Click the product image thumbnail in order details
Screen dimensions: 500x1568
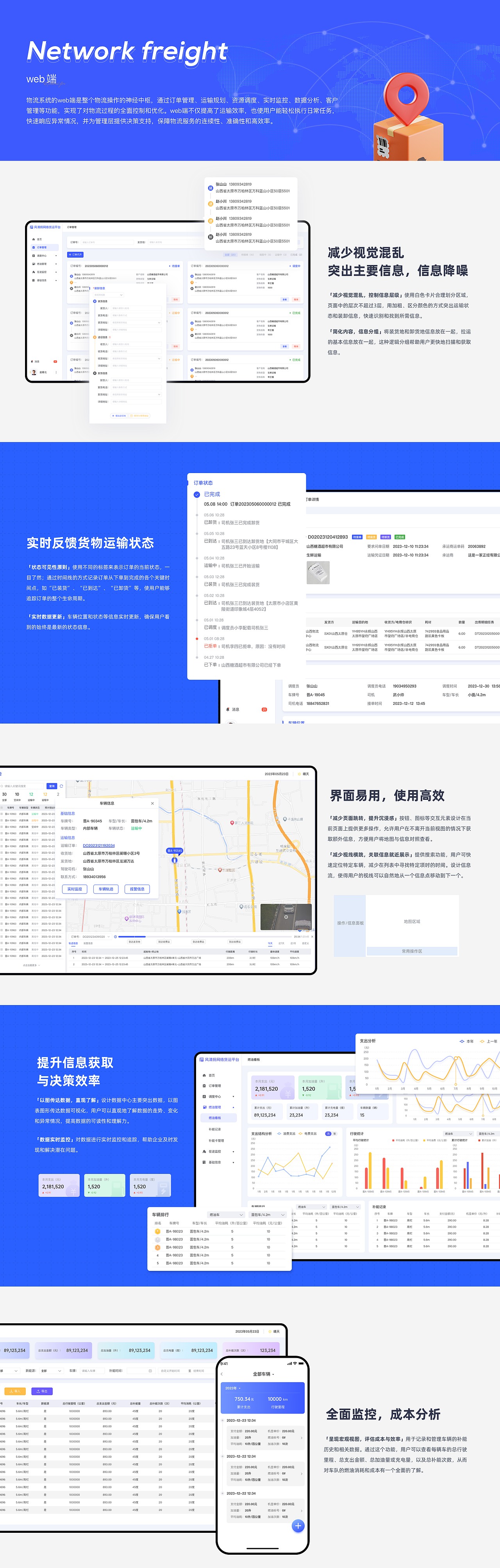pyautogui.click(x=318, y=573)
